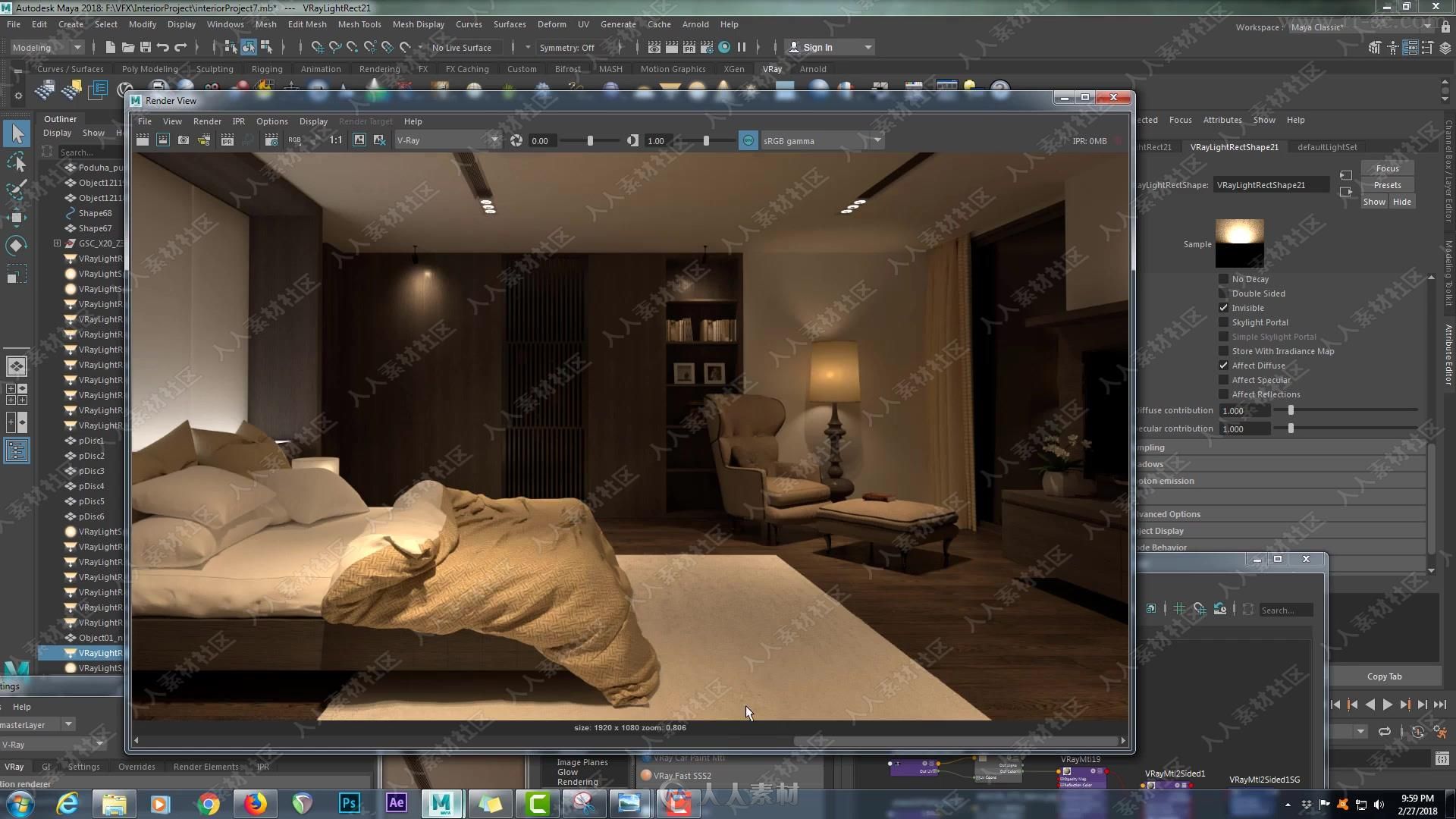
Task: Open the masterLayer render layer dropdown
Action: [x=36, y=724]
